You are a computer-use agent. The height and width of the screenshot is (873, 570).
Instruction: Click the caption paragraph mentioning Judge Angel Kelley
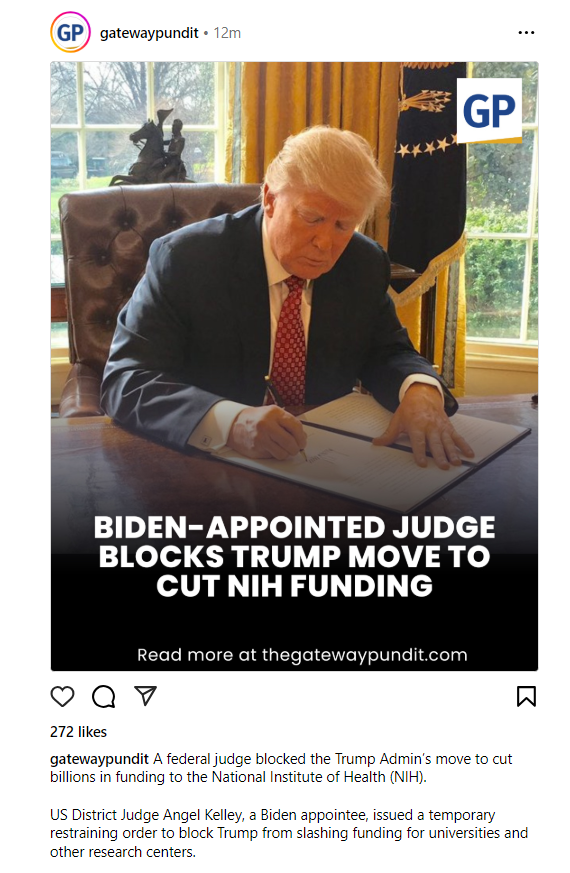289,833
